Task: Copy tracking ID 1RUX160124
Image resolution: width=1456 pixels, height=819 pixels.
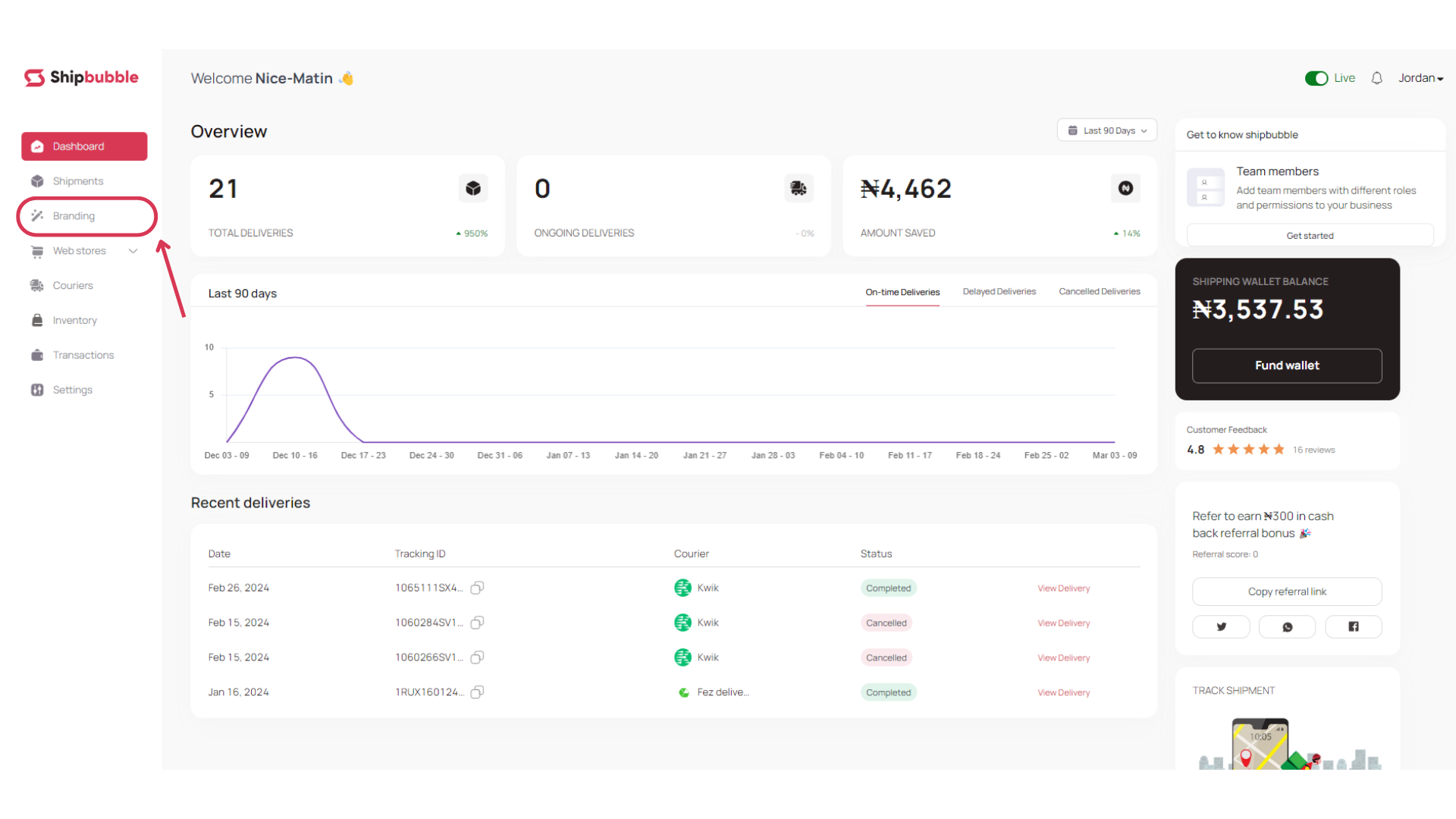Action: coord(477,692)
